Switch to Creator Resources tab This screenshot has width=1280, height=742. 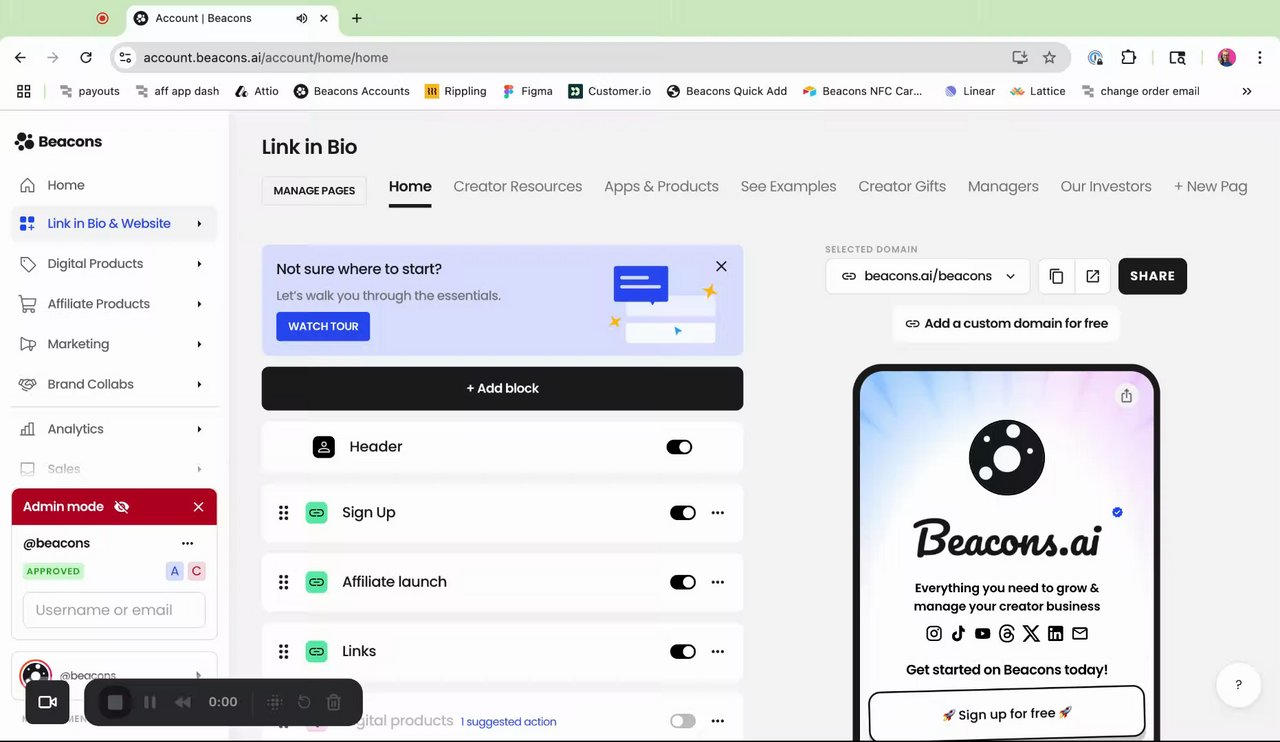pos(517,186)
